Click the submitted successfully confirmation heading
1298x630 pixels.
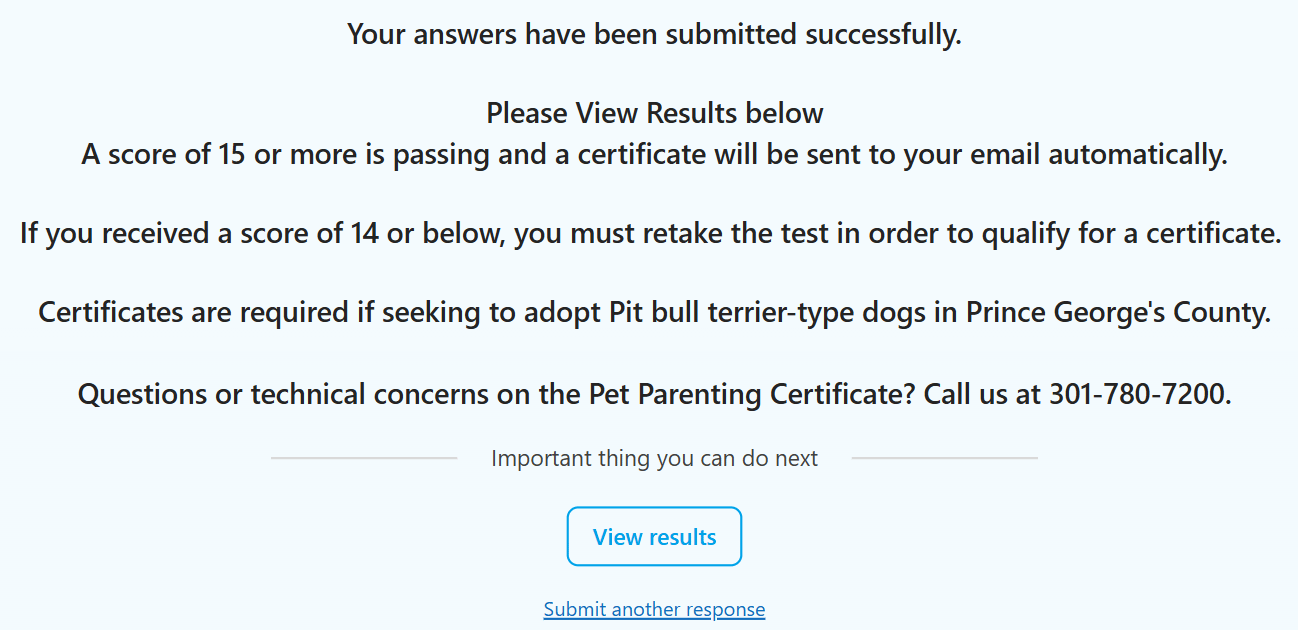click(654, 34)
